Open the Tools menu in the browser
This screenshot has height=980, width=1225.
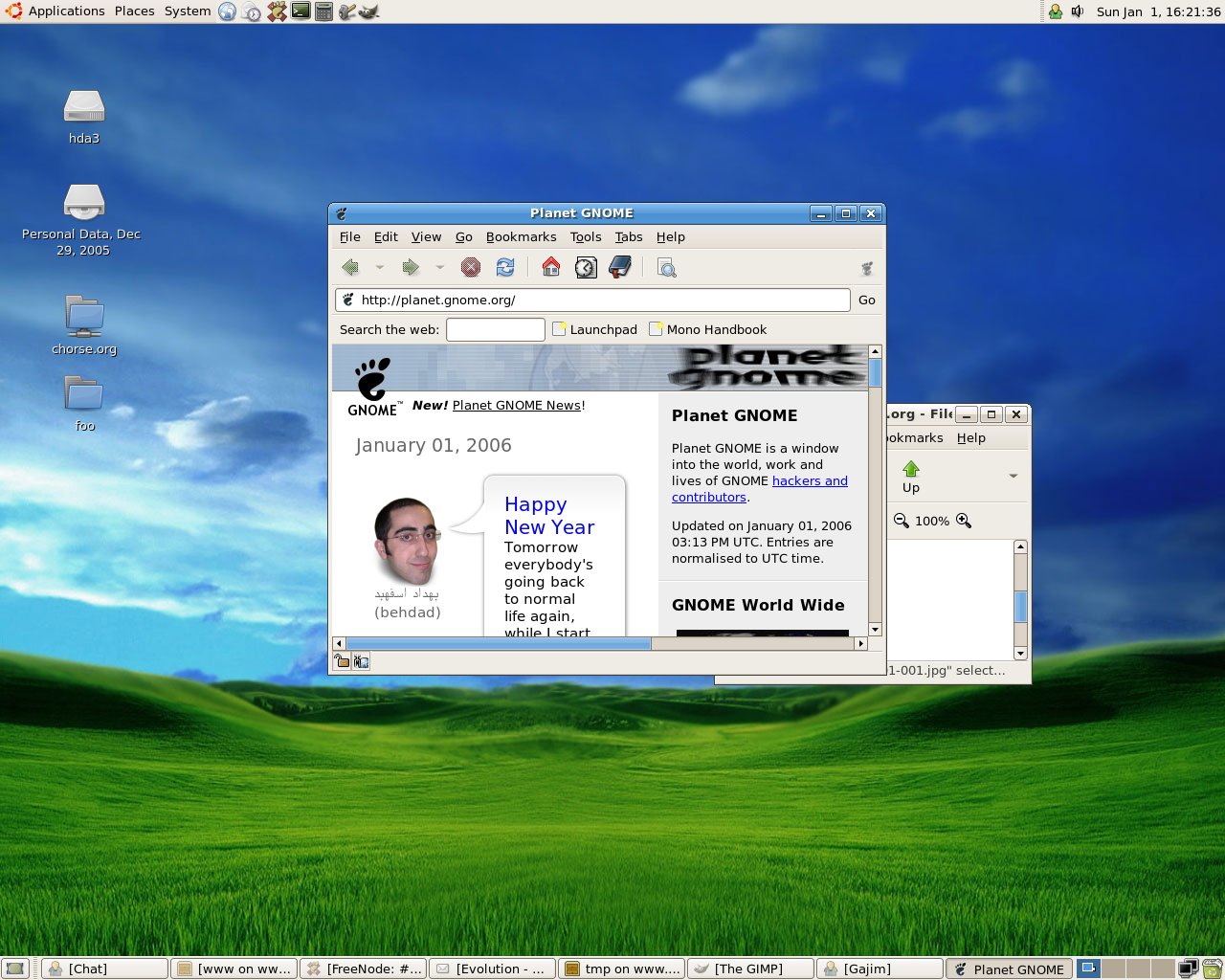(586, 237)
